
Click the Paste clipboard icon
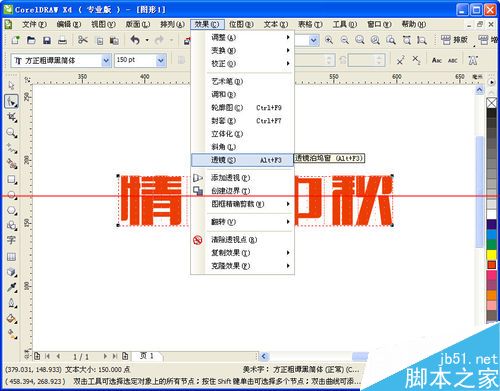tap(114, 41)
